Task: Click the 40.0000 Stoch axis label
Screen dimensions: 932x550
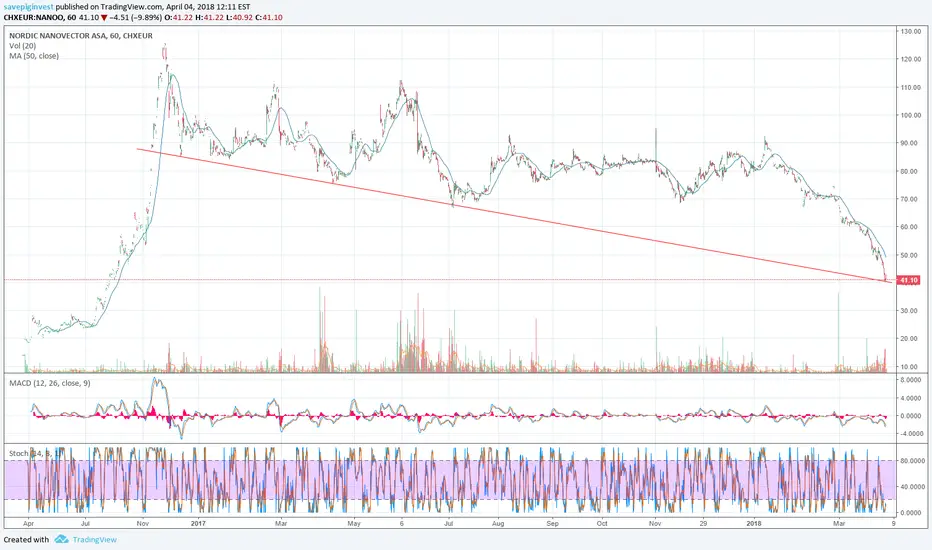Action: tap(910, 486)
